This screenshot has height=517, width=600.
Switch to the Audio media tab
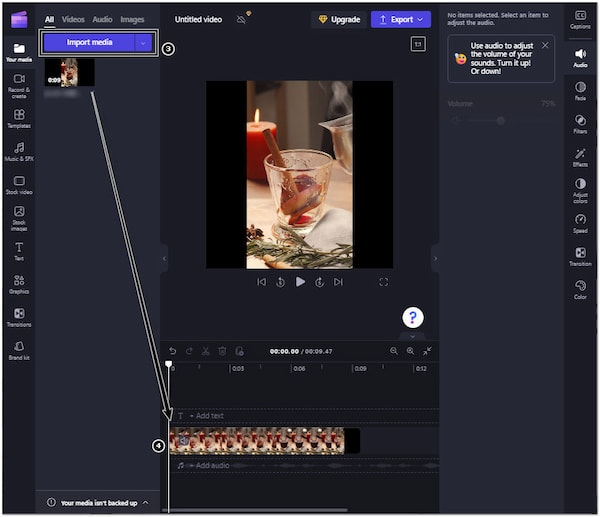click(102, 19)
